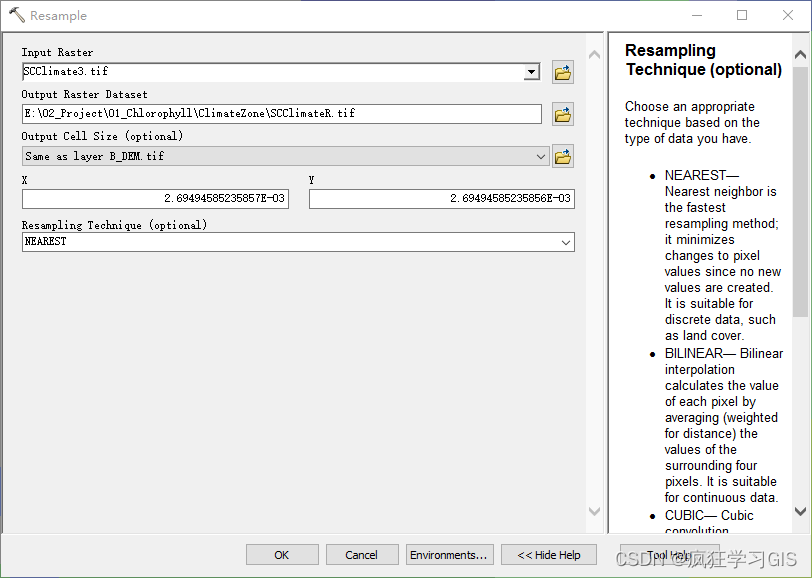The image size is (812, 578).
Task: Click the help panel scroll-up arrow
Action: click(x=800, y=54)
